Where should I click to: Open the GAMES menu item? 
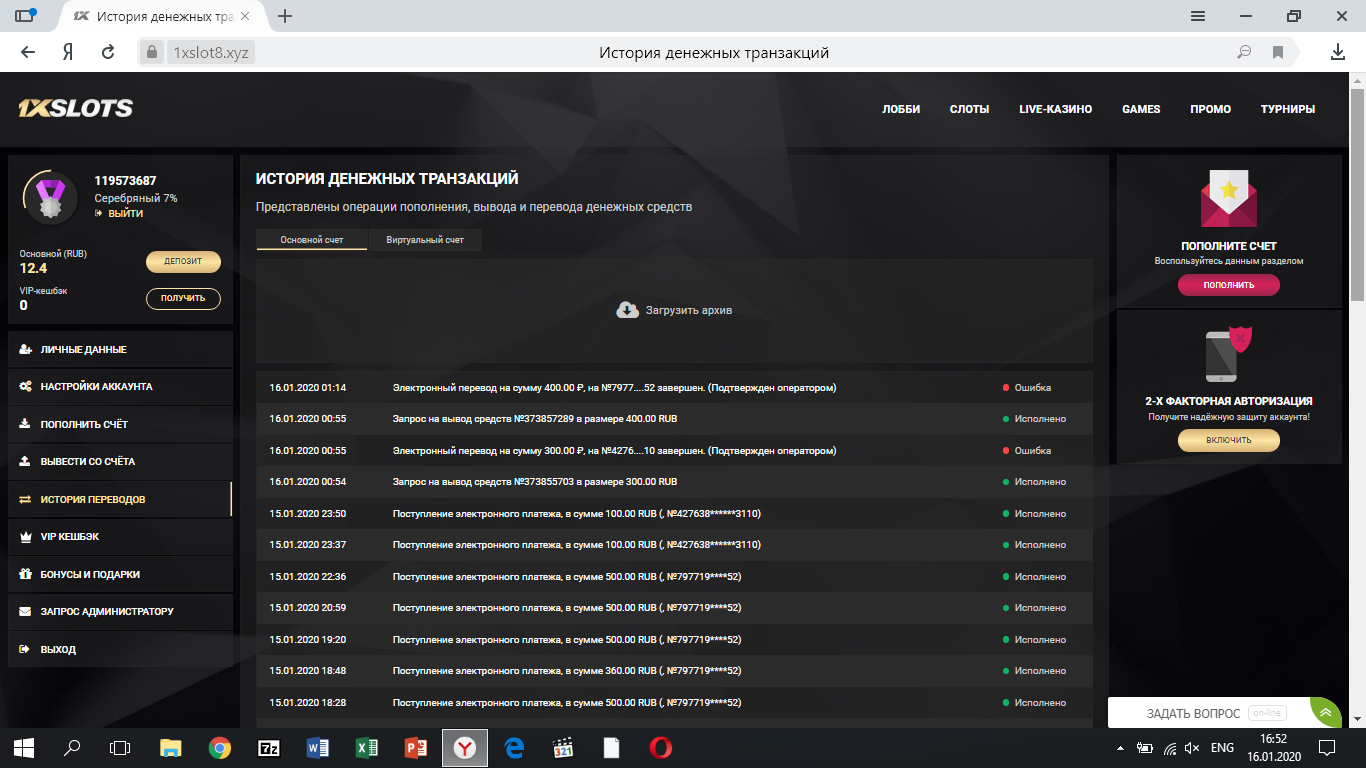1141,109
